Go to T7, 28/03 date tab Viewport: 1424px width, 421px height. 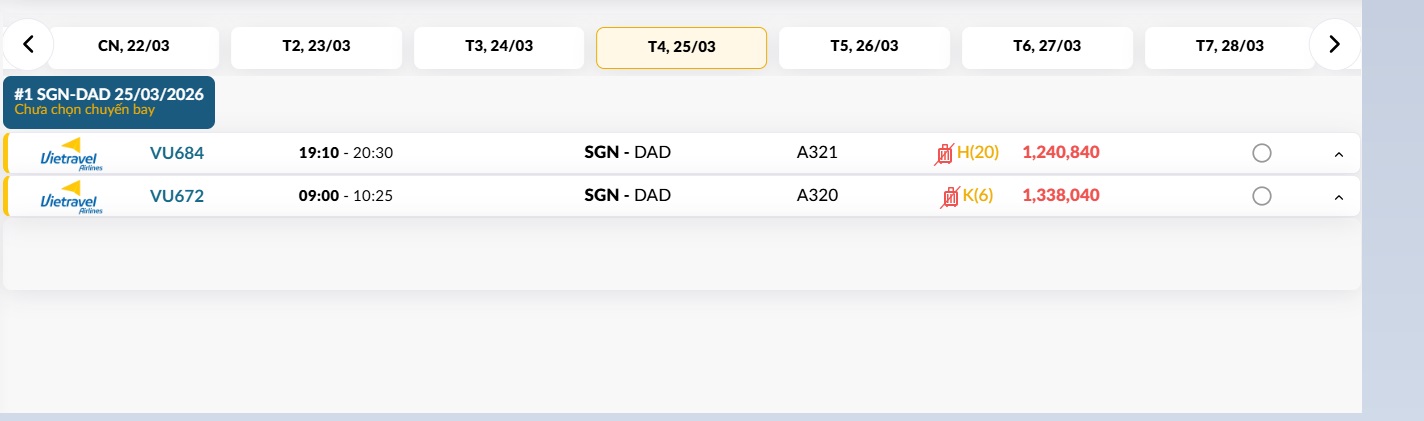pos(1229,47)
